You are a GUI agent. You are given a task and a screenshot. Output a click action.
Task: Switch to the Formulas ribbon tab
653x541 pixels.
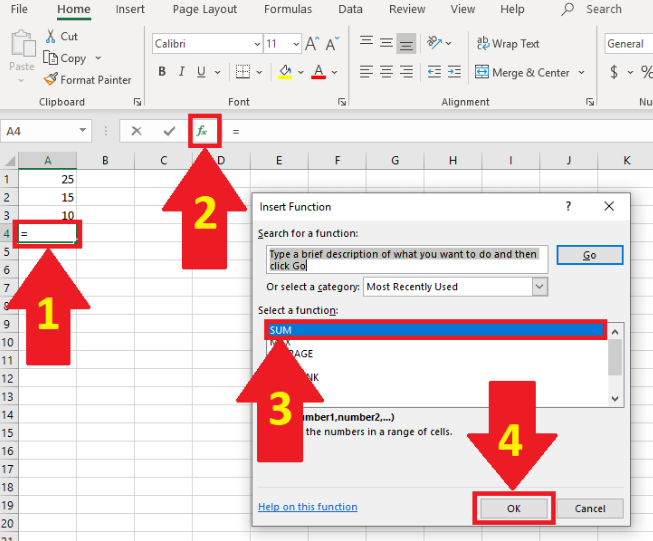click(x=288, y=9)
